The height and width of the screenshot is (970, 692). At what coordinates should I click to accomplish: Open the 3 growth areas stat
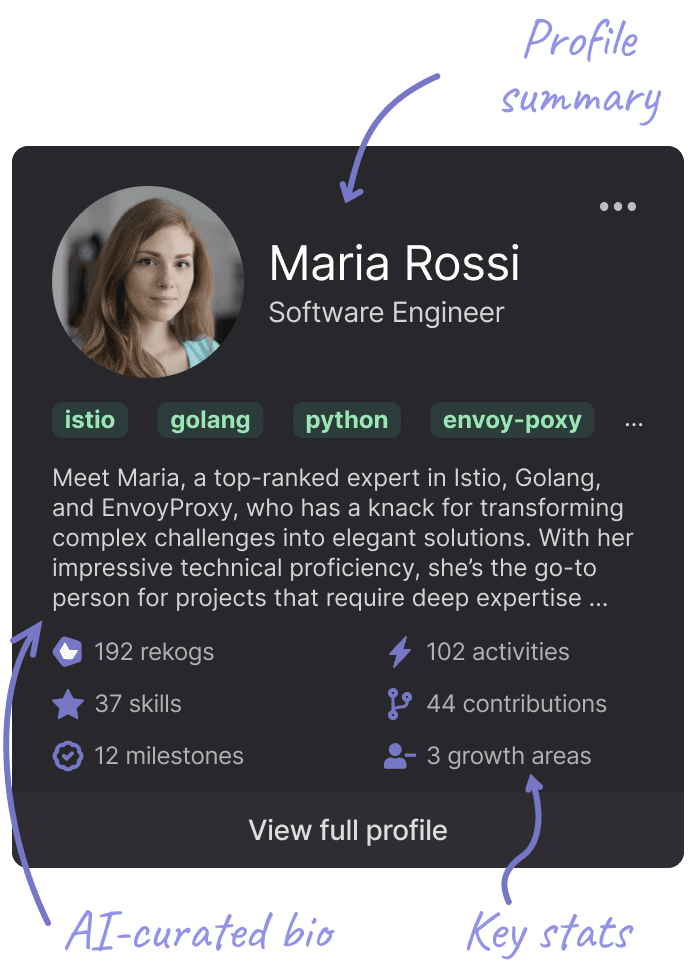click(508, 756)
